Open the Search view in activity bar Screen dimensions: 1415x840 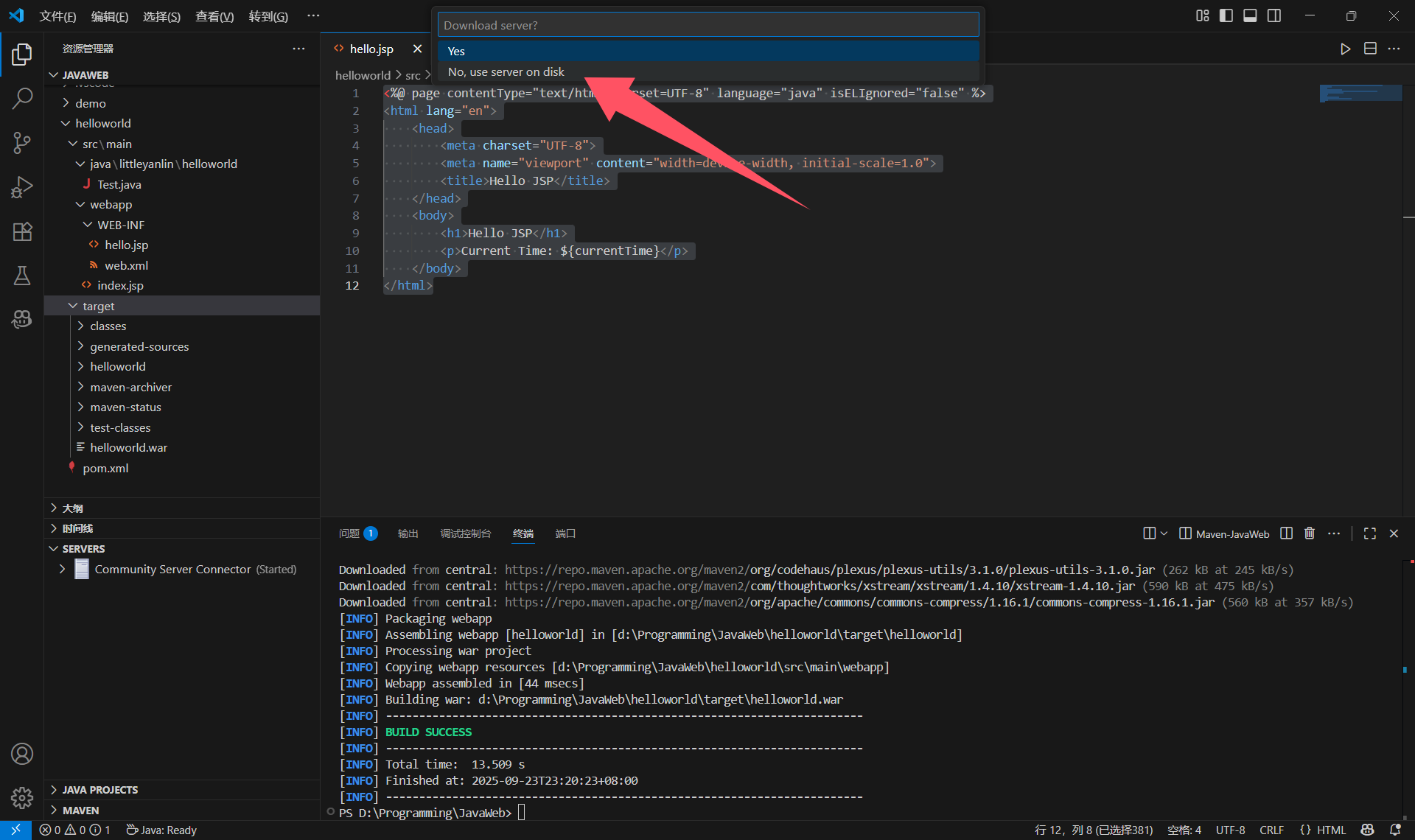(22, 98)
